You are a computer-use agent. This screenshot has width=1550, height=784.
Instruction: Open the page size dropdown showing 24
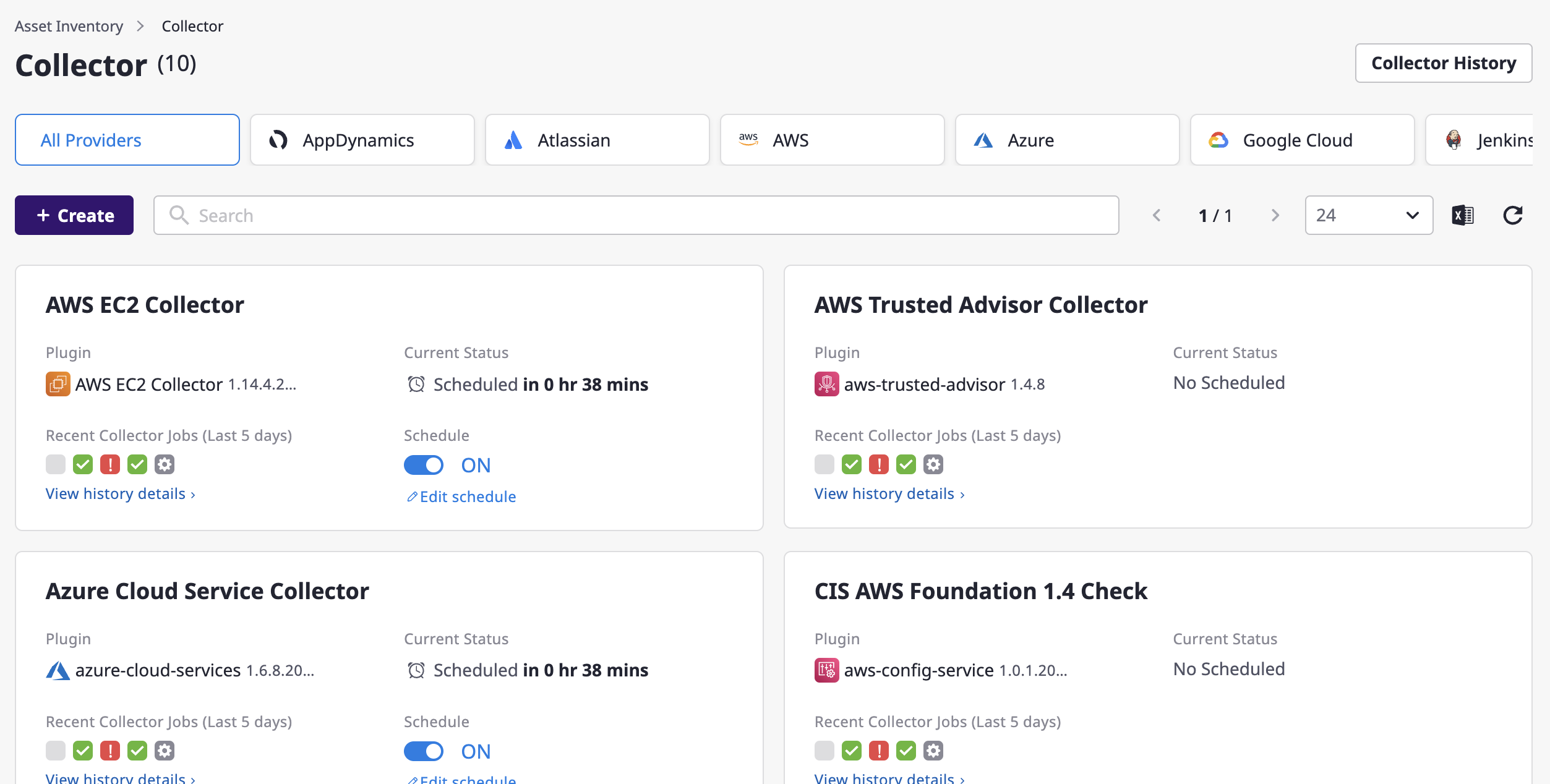point(1368,215)
